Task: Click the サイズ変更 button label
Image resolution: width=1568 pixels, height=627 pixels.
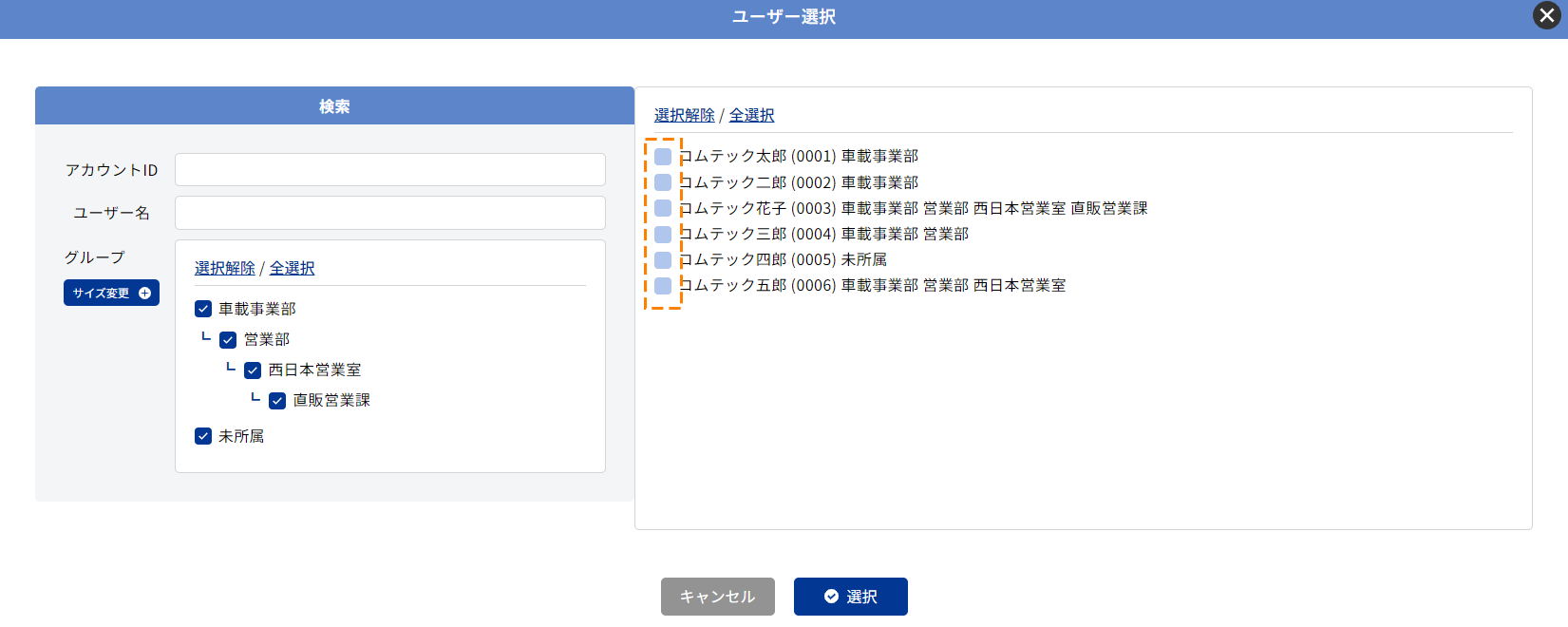Action: pos(102,294)
